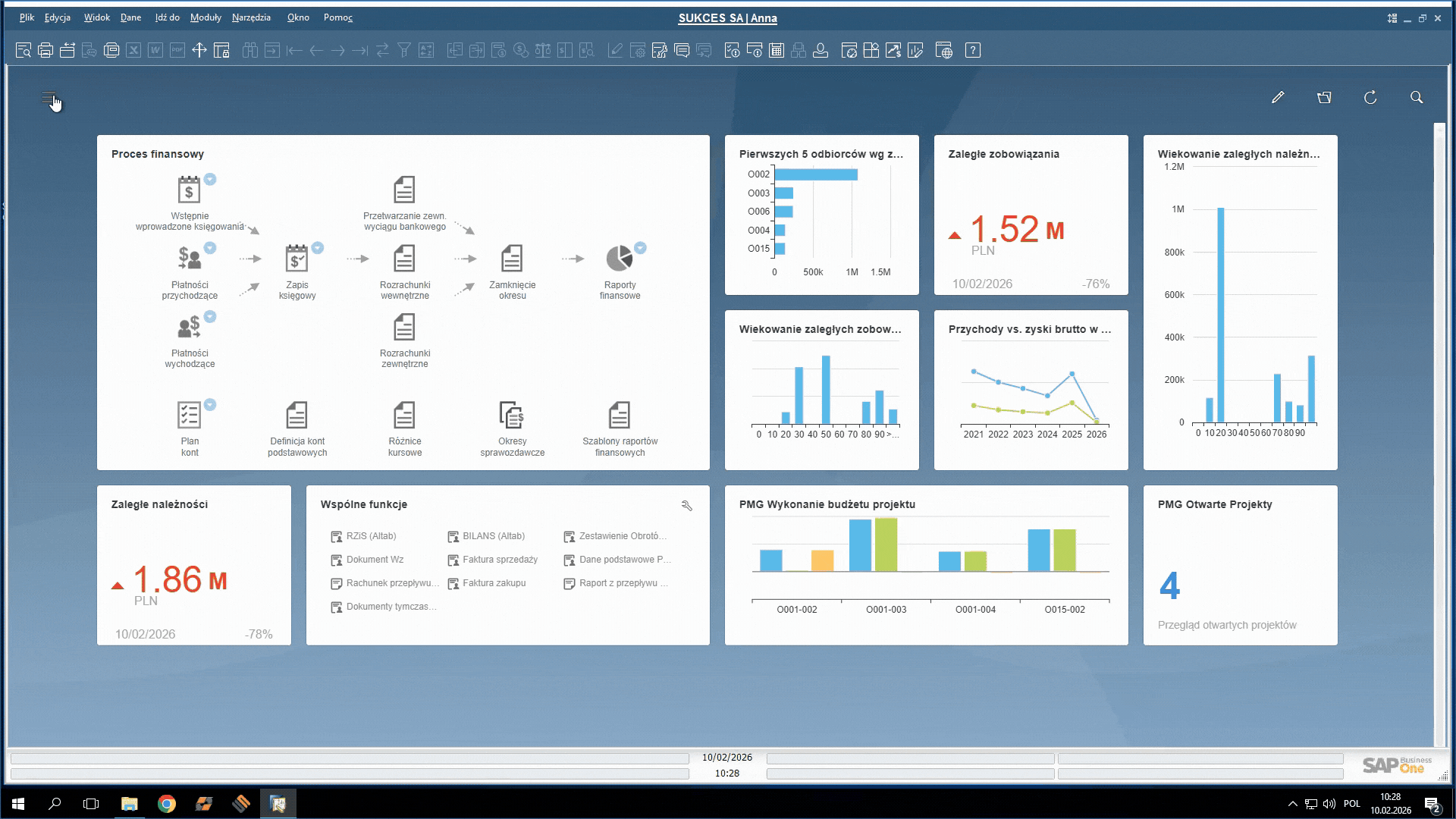Open Raporty finansowe pie chart icon
This screenshot has height=819, width=1456.
(x=619, y=259)
